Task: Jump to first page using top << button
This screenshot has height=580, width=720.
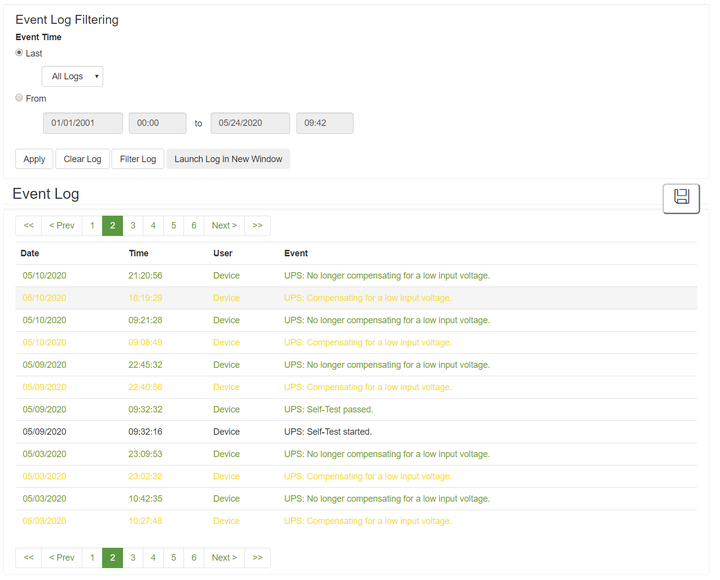Action: pos(28,225)
